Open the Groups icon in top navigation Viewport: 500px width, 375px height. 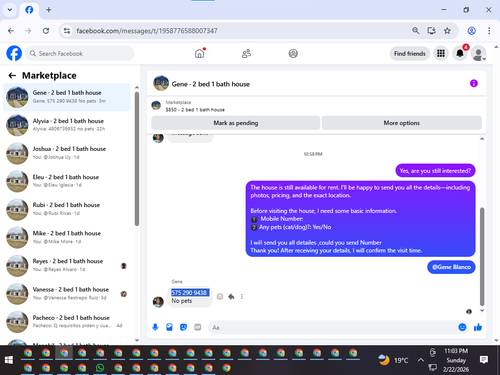coord(293,53)
